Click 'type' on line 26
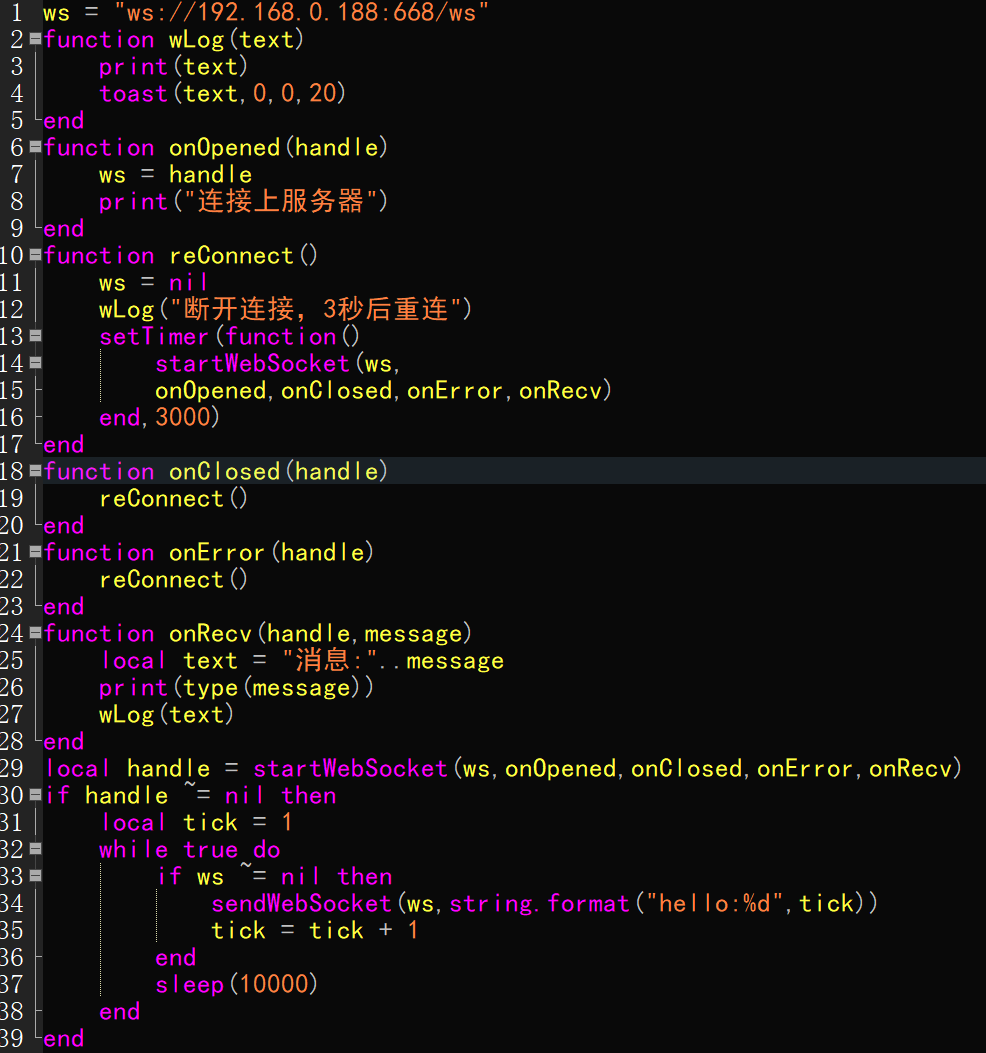The image size is (986, 1053). click(210, 688)
